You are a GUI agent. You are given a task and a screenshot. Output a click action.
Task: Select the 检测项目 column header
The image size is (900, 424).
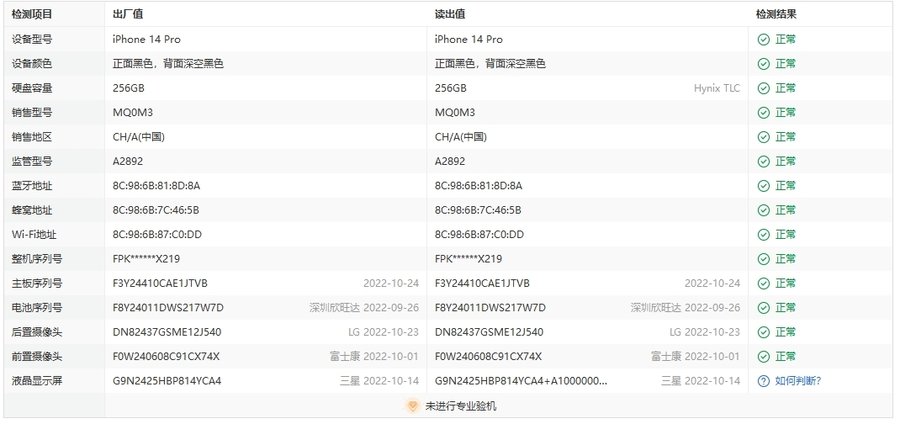coord(32,15)
